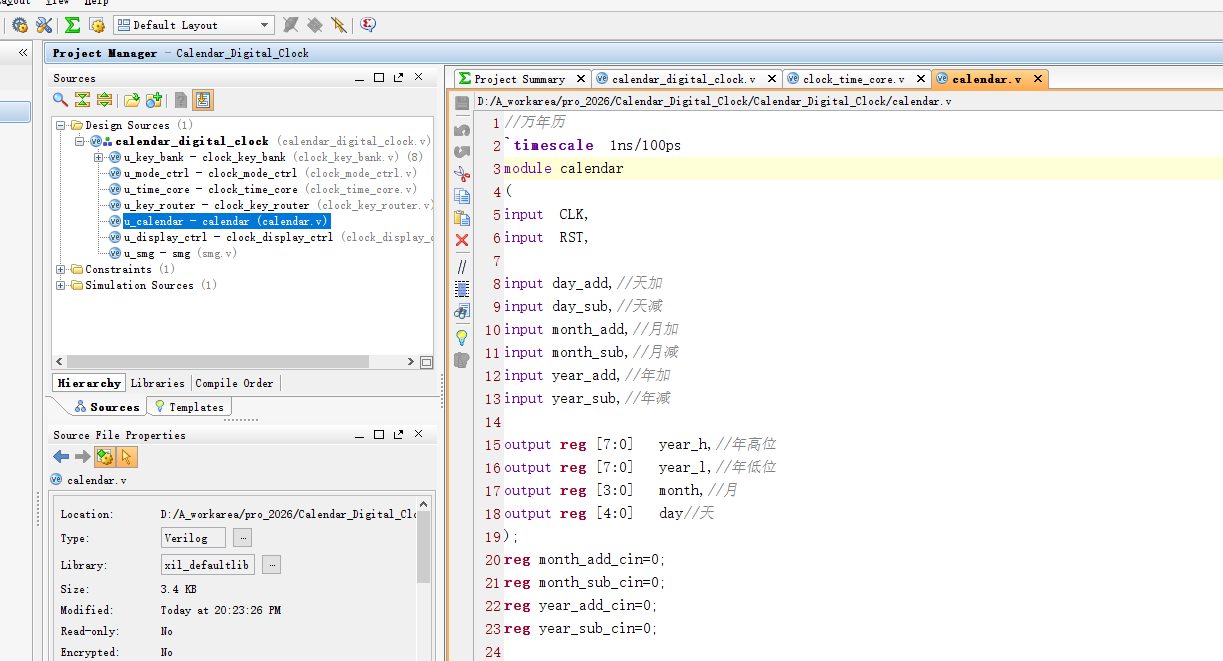This screenshot has width=1223, height=661.
Task: Click the wrench-and-screwdriver options icon in toolbar
Action: (x=44, y=25)
